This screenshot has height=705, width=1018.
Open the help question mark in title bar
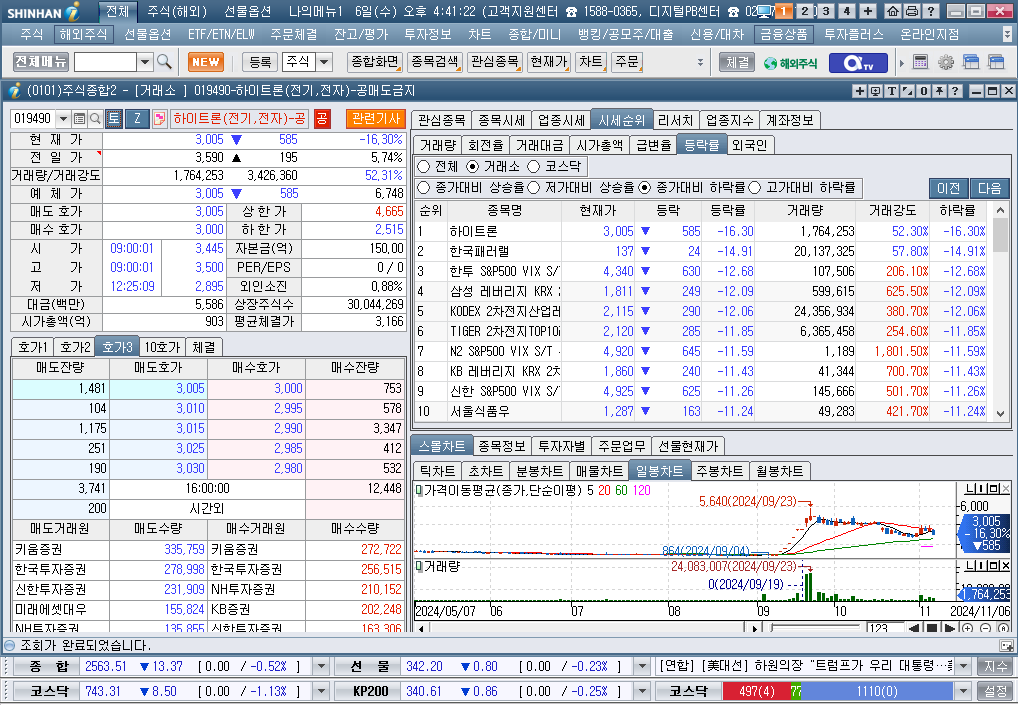(930, 11)
